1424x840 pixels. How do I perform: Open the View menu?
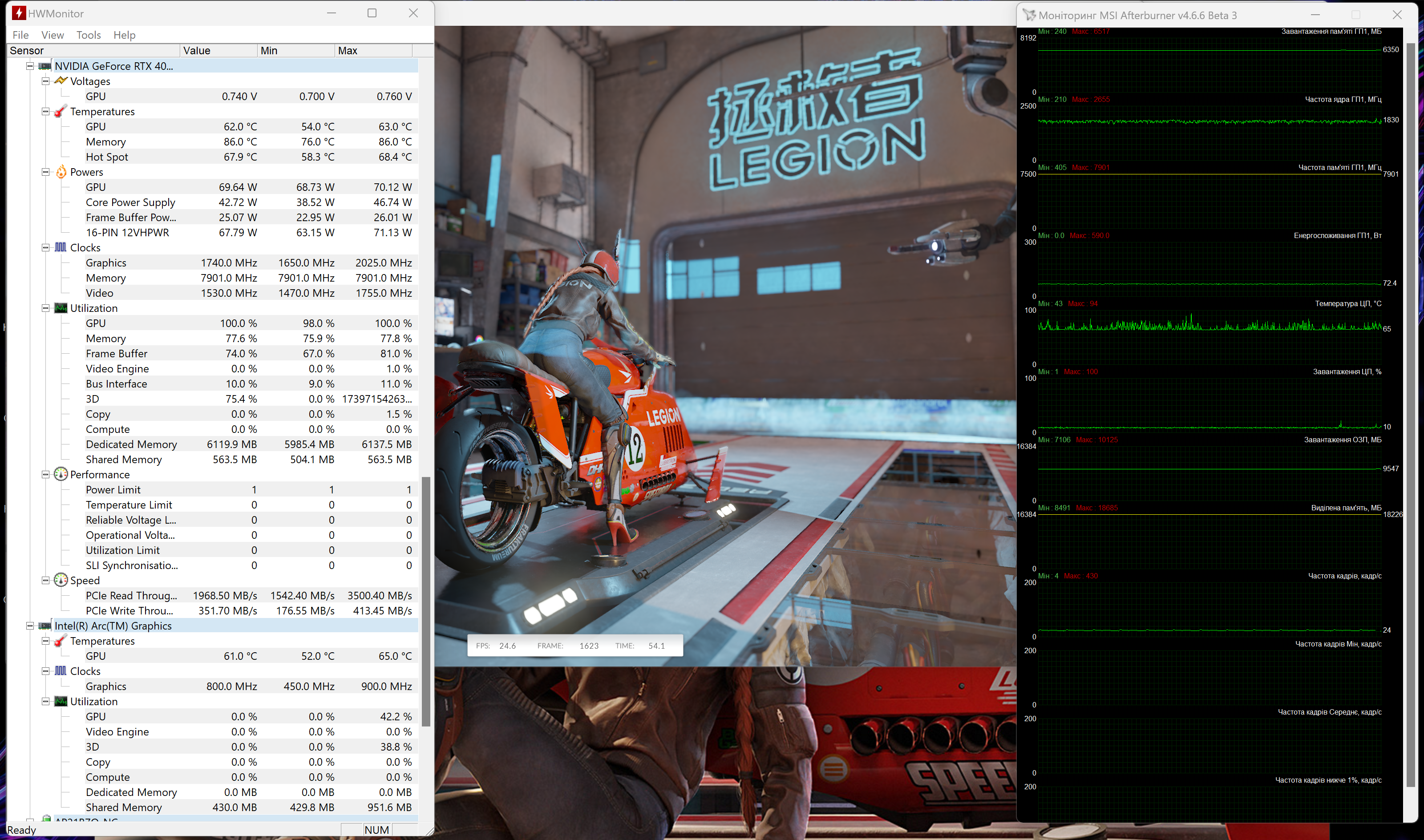[x=52, y=35]
